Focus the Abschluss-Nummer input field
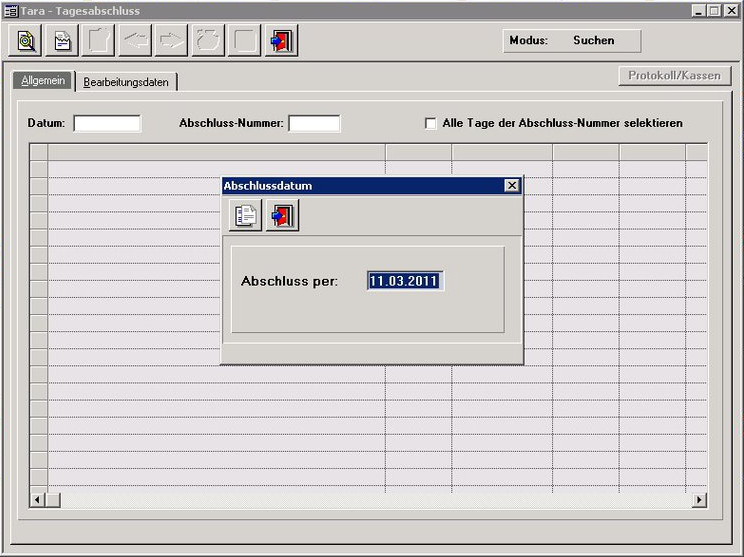This screenshot has height=557, width=744. [314, 123]
